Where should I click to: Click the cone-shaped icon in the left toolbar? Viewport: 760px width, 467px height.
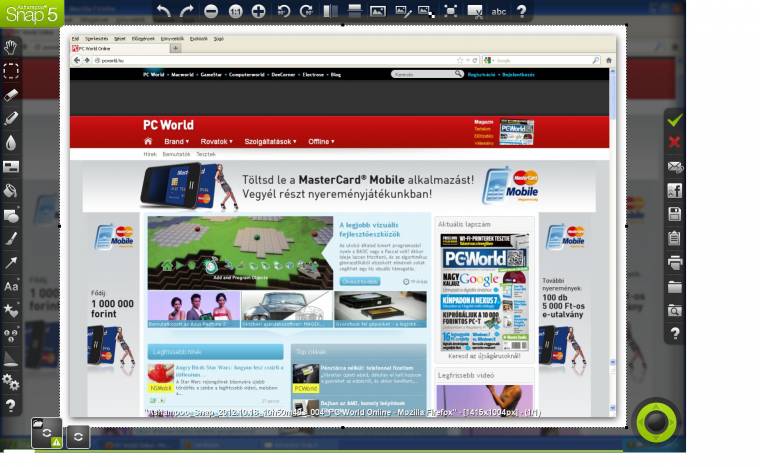(x=11, y=358)
